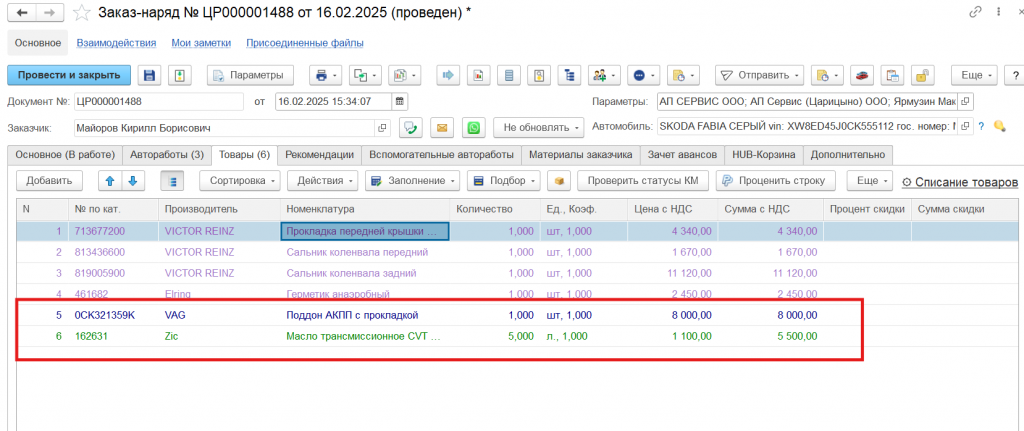The height and width of the screenshot is (431, 1024).
Task: Move row down with blue down arrow
Action: (130, 181)
